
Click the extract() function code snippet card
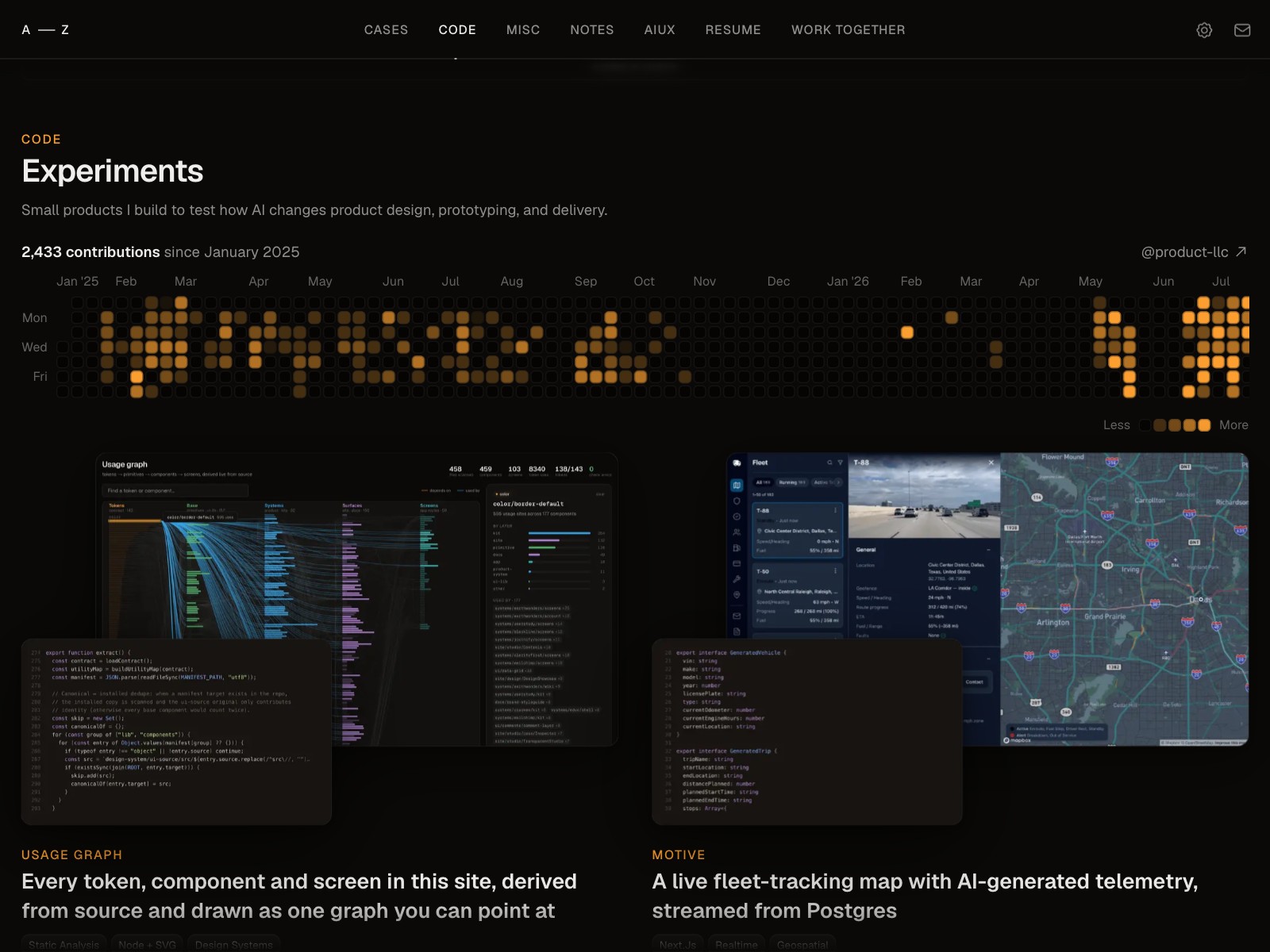coord(176,731)
